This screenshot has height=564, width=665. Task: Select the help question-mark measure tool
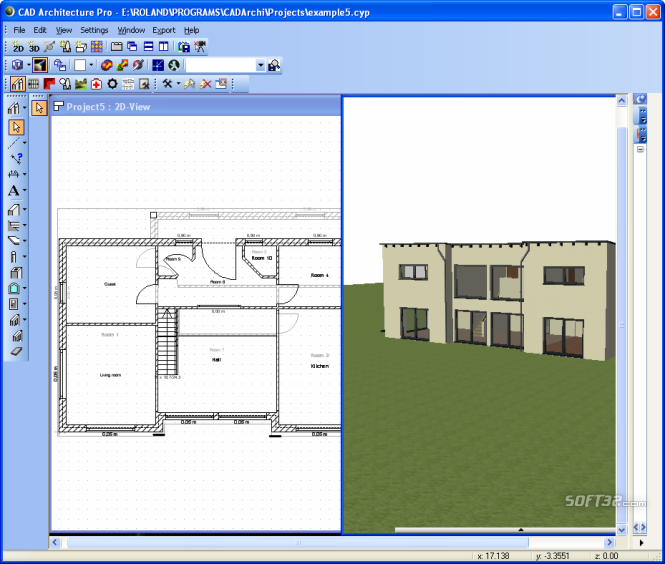pos(17,159)
